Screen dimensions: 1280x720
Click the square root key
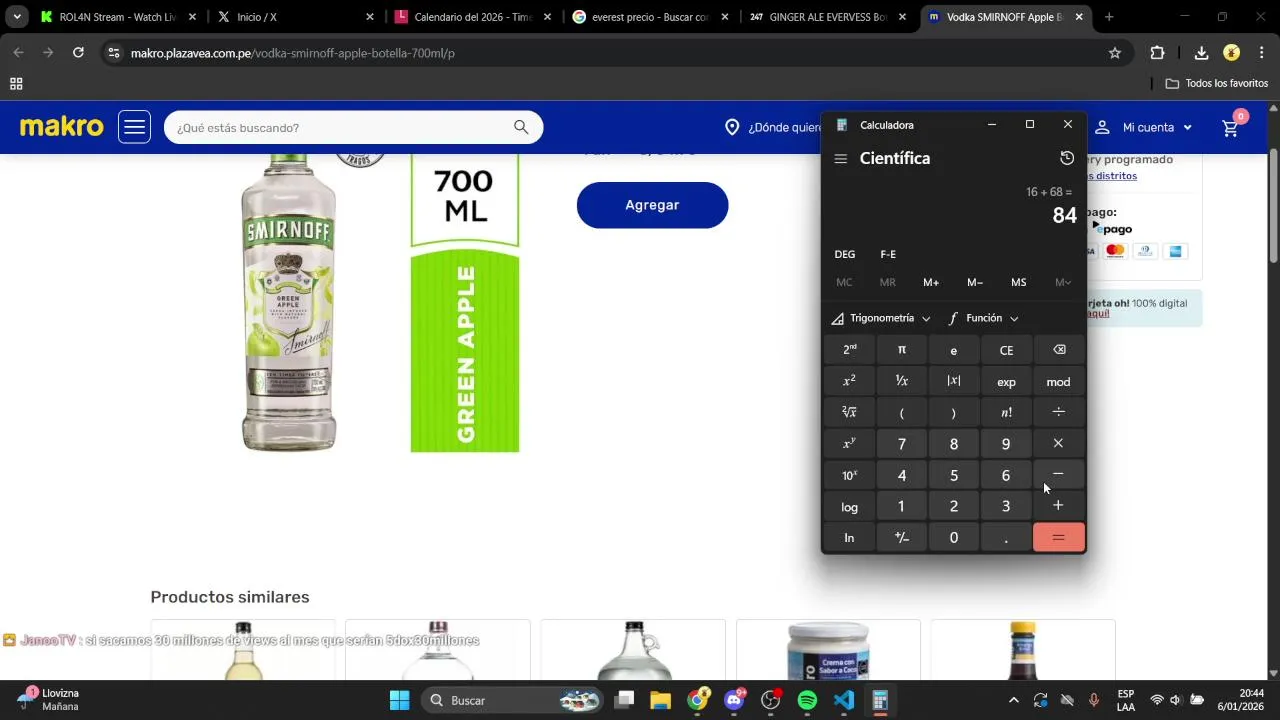pos(849,412)
